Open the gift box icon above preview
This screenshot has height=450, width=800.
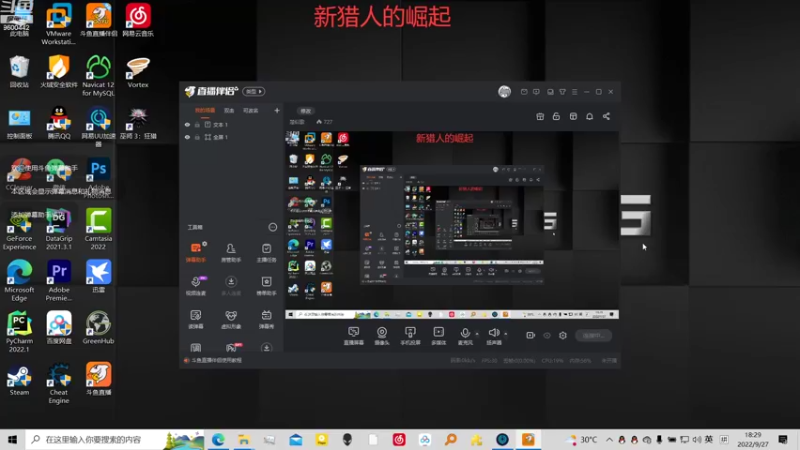coord(540,116)
